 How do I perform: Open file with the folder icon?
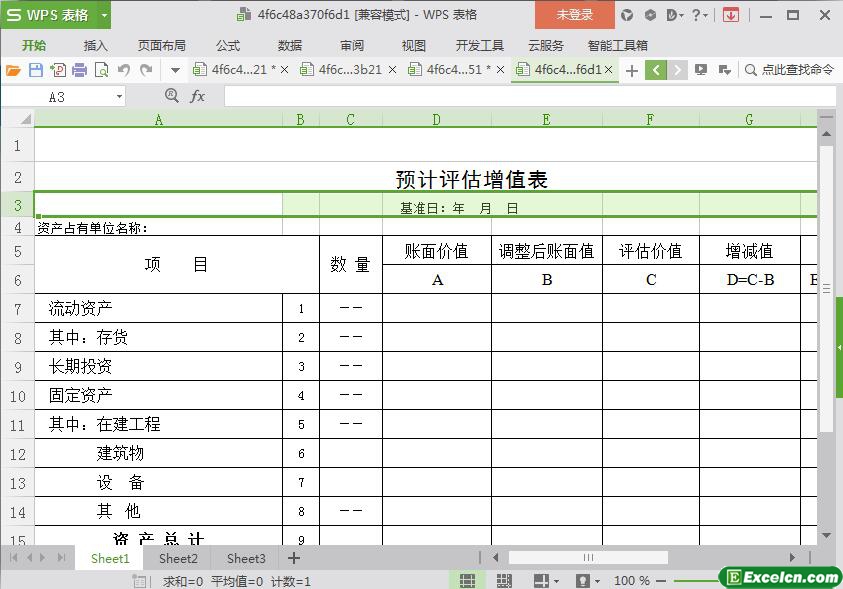[x=13, y=70]
